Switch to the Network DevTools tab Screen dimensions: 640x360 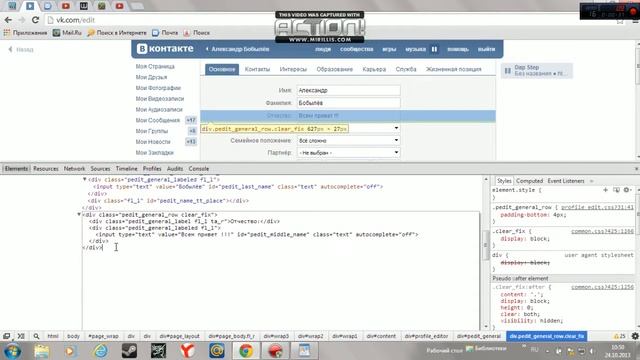coord(74,169)
